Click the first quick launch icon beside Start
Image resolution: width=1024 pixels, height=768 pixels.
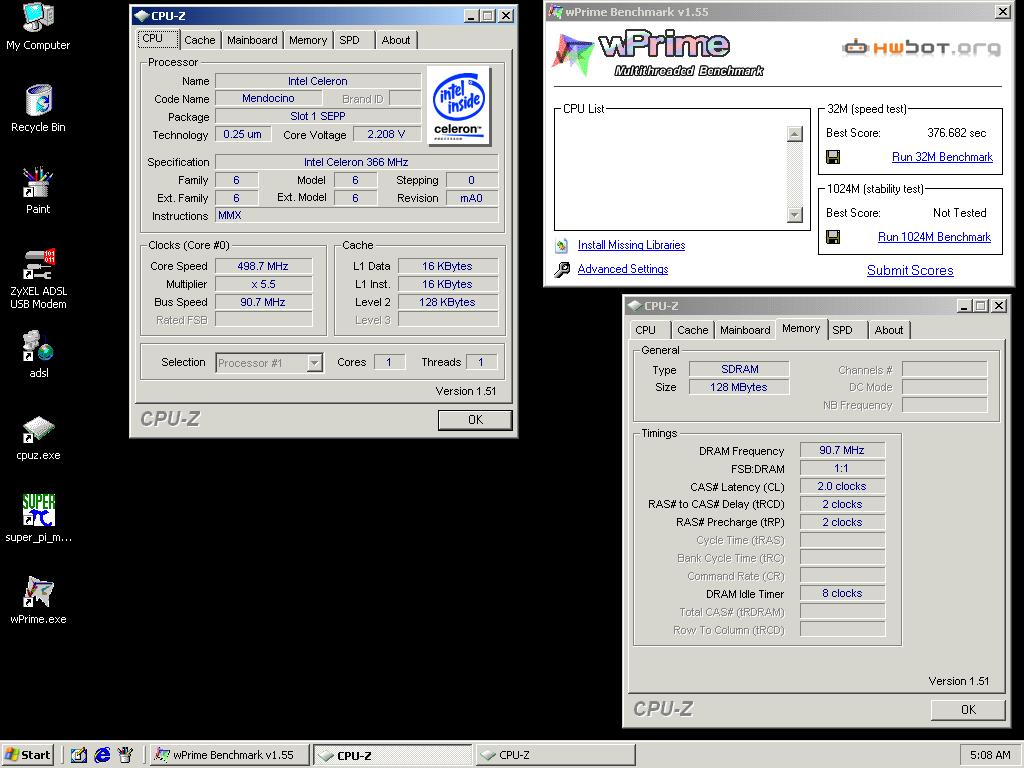point(79,755)
